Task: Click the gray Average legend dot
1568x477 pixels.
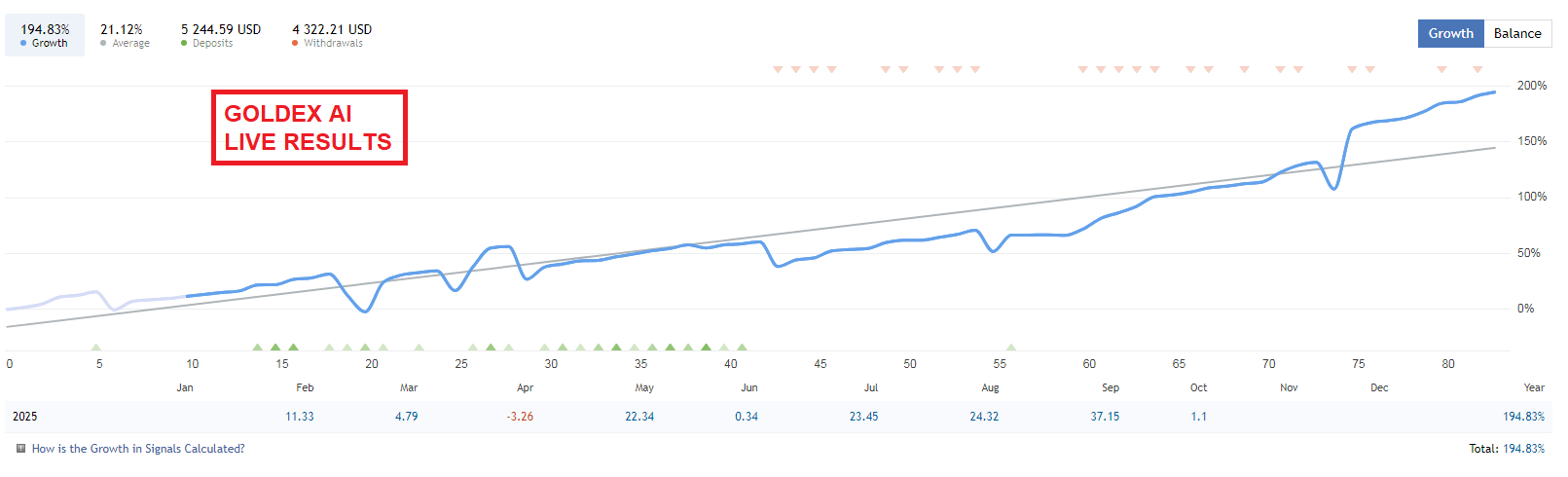Action: (103, 43)
